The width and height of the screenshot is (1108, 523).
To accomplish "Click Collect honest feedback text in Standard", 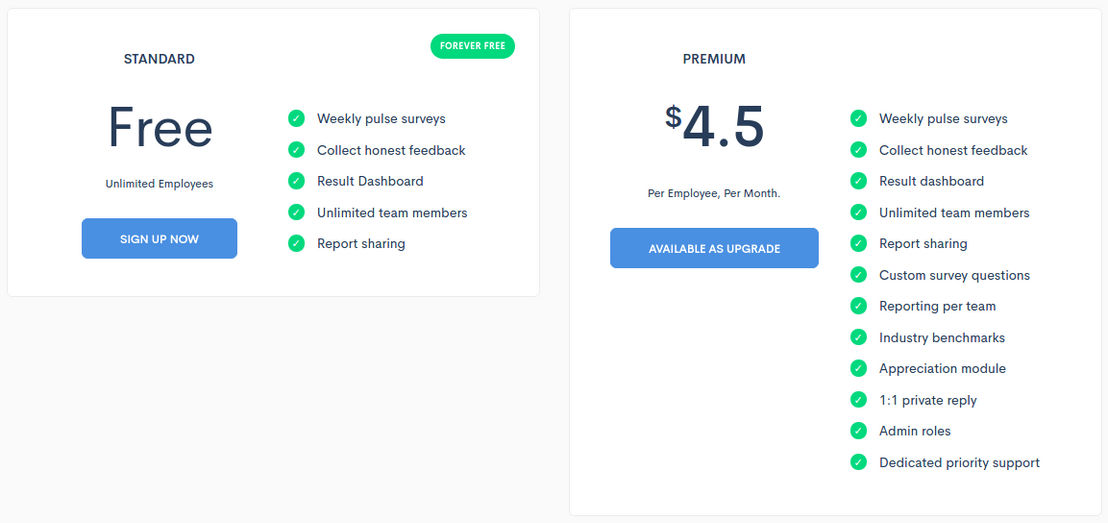I will [391, 150].
